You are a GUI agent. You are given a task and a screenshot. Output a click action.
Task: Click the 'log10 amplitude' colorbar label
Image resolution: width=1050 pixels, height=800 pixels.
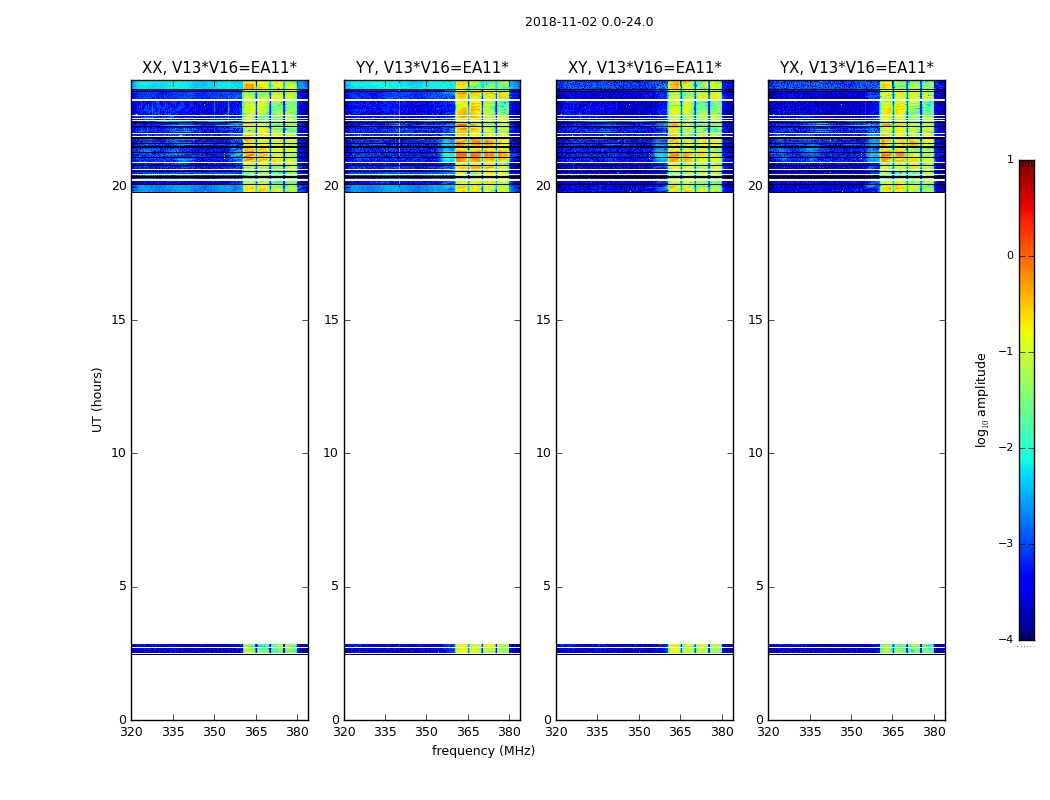click(982, 399)
